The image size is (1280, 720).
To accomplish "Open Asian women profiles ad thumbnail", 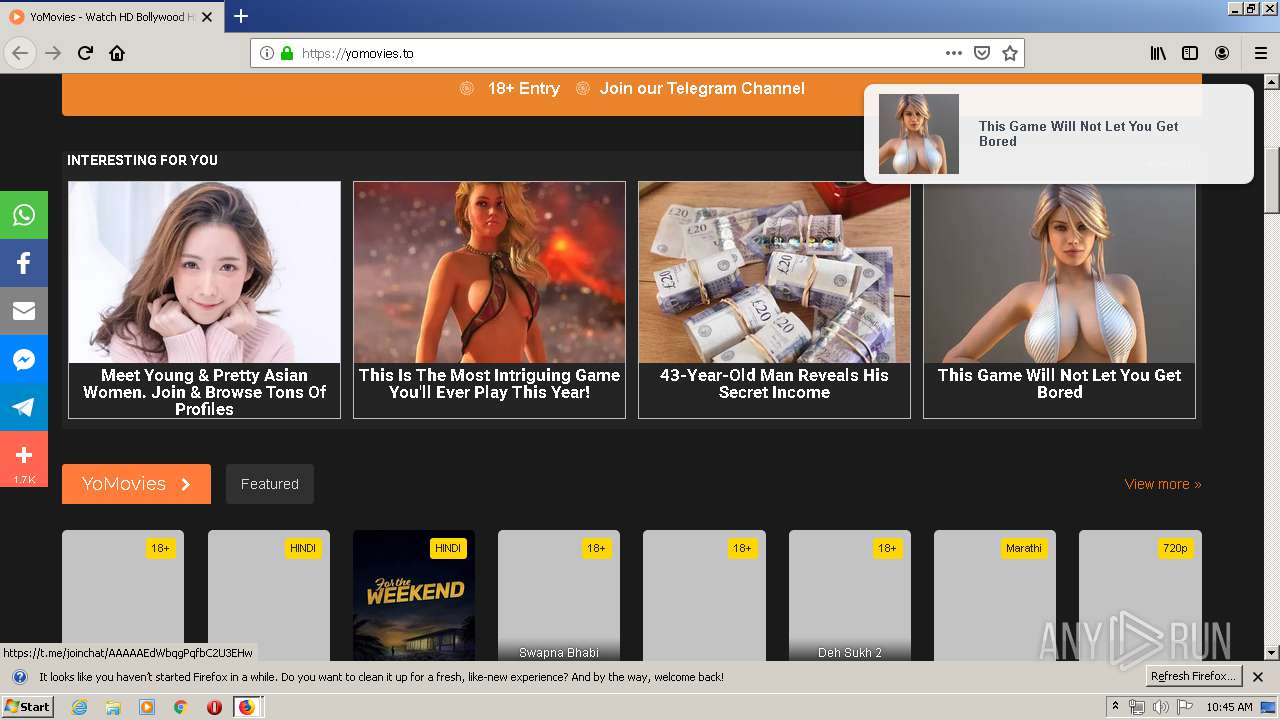I will click(204, 272).
